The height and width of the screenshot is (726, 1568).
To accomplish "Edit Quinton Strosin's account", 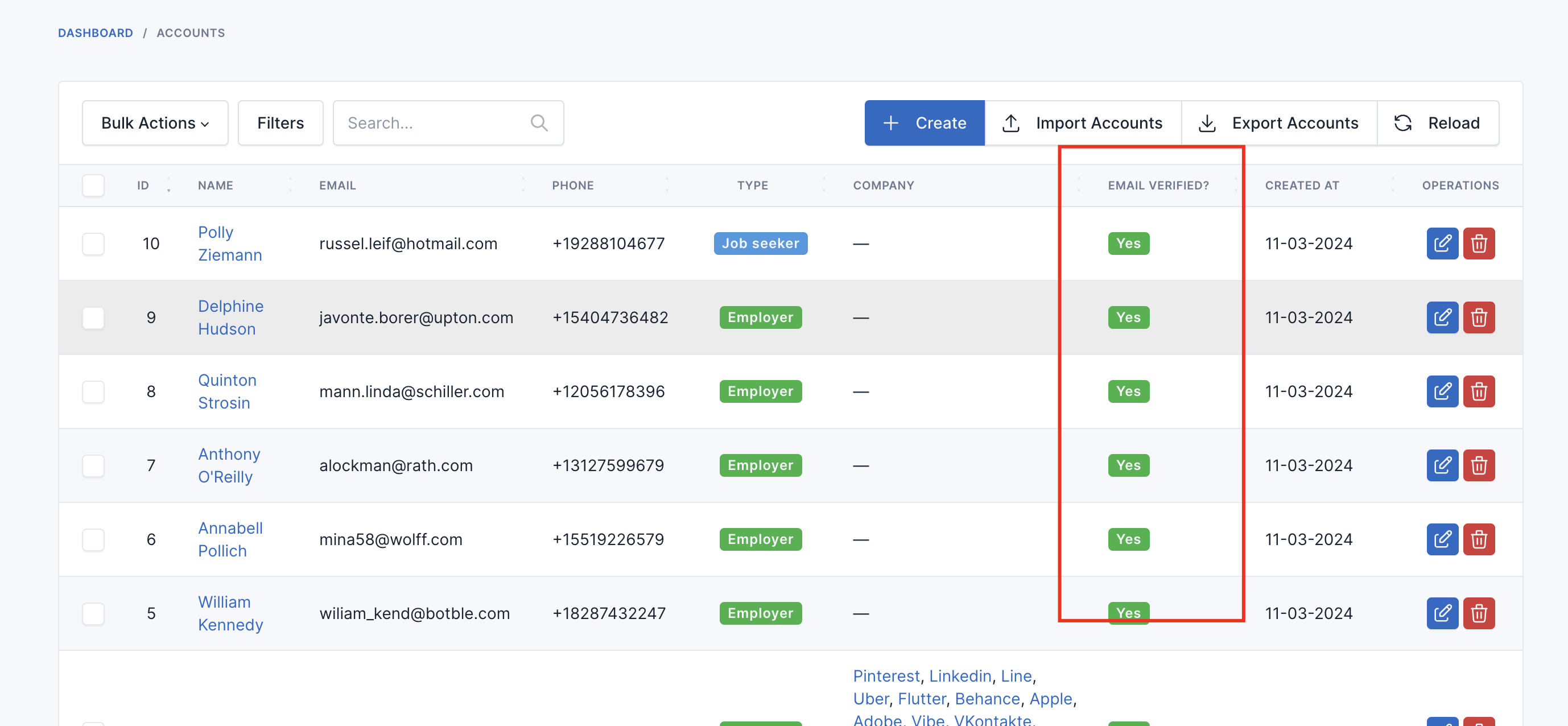I will coord(1442,391).
